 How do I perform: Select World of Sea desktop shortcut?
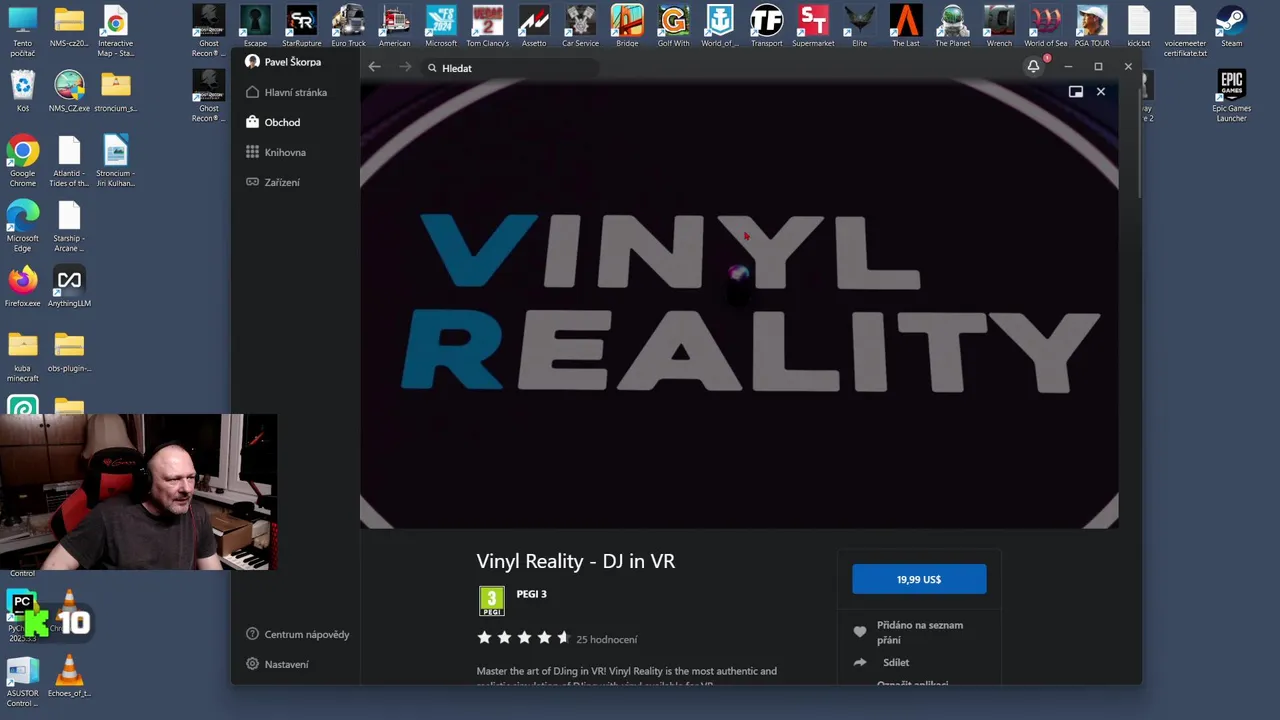tap(1045, 27)
